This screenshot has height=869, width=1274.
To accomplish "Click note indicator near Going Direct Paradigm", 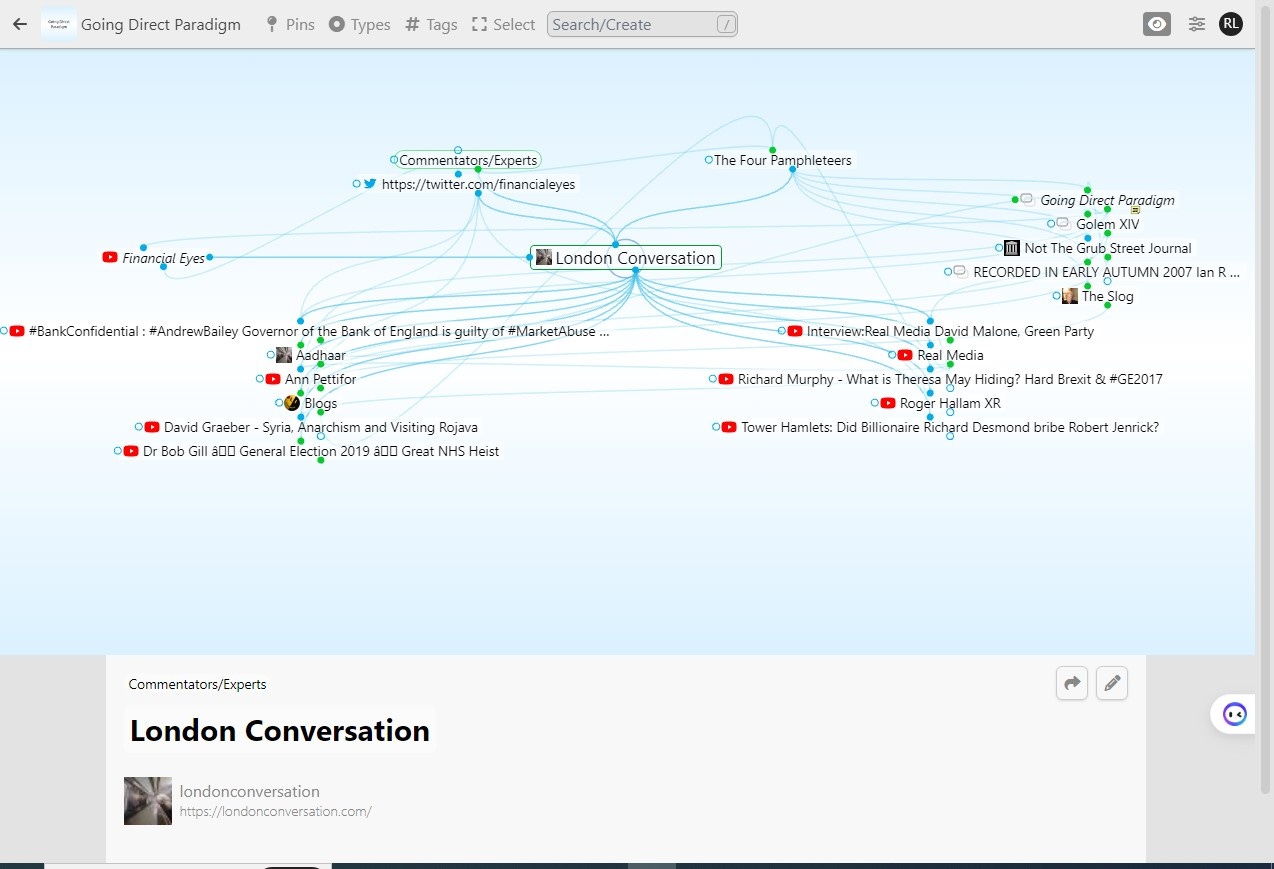I will 1135,210.
